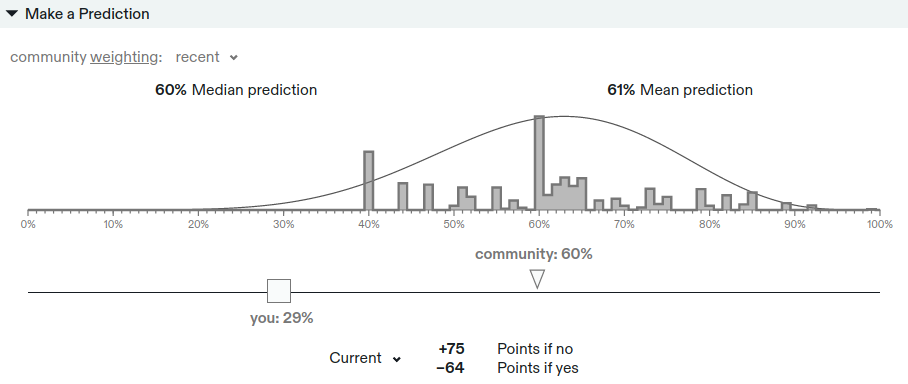Image resolution: width=908 pixels, height=384 pixels.
Task: Open the Current points dropdown arrow
Action: click(397, 359)
